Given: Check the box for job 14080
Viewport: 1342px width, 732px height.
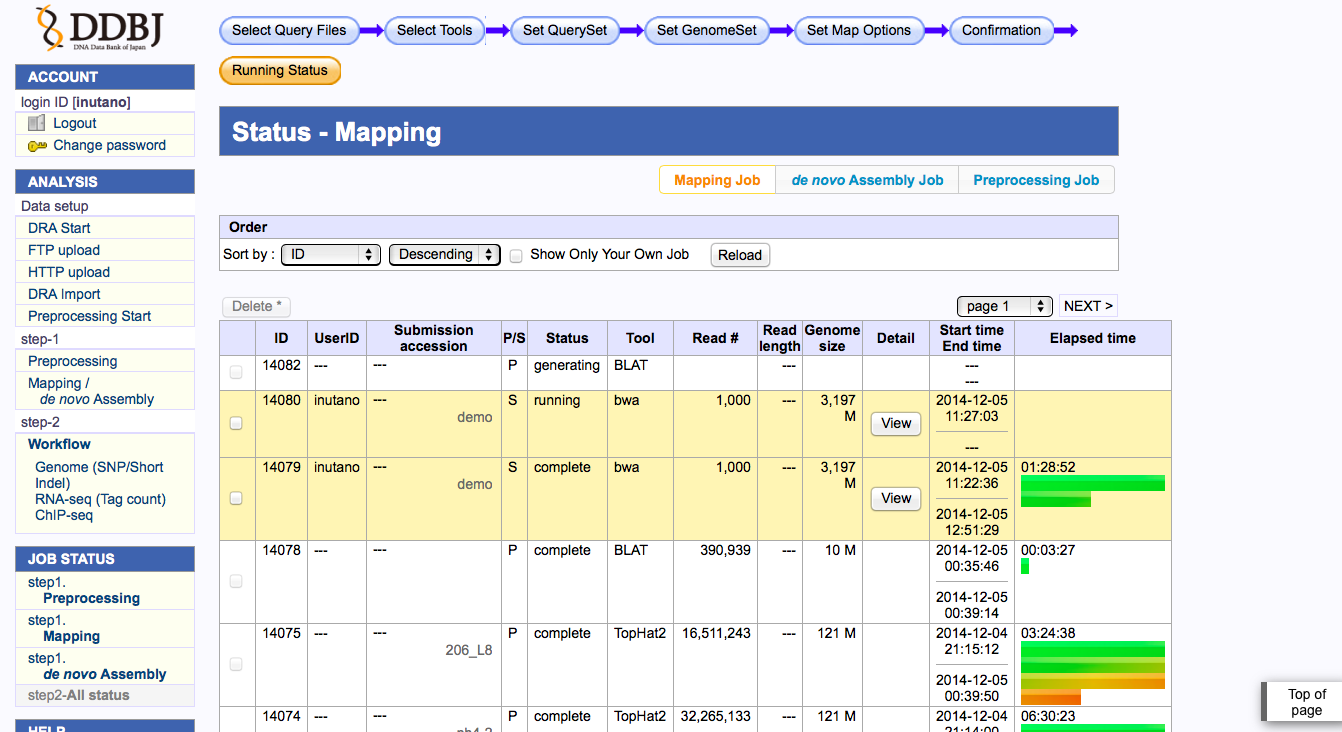Looking at the screenshot, I should 236,423.
